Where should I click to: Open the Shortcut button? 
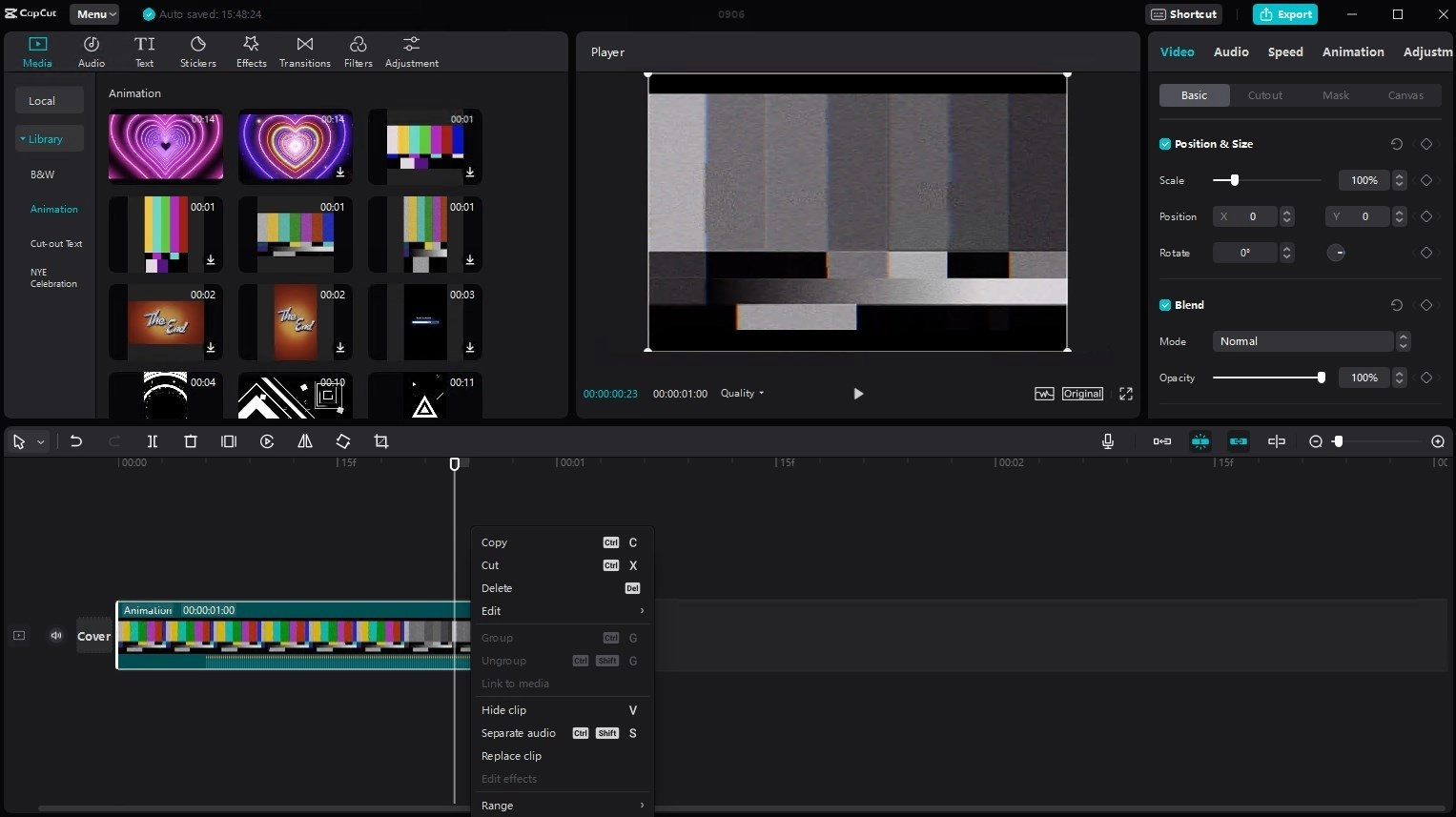tap(1183, 14)
